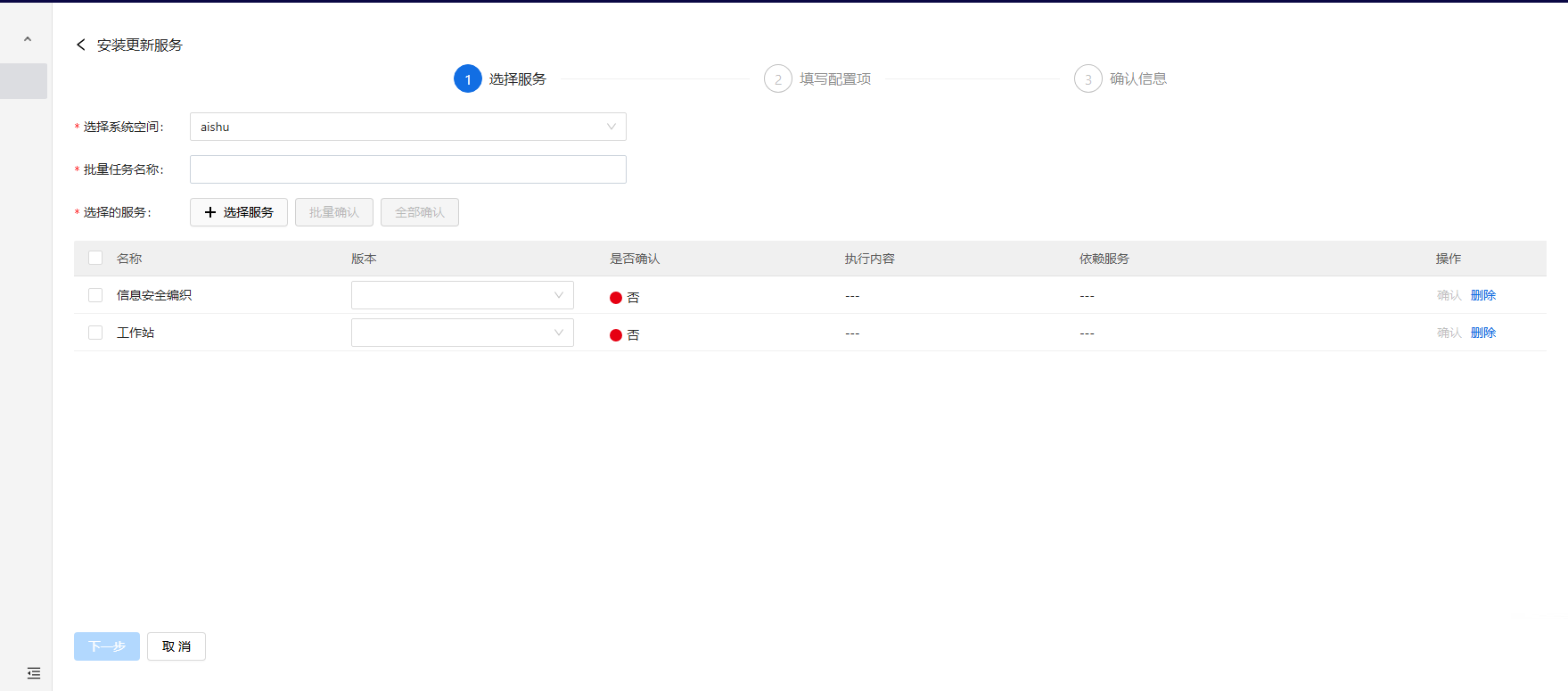Screen dimensions: 1568x691
Task: Click the 执行内容 column header
Action: click(x=870, y=259)
